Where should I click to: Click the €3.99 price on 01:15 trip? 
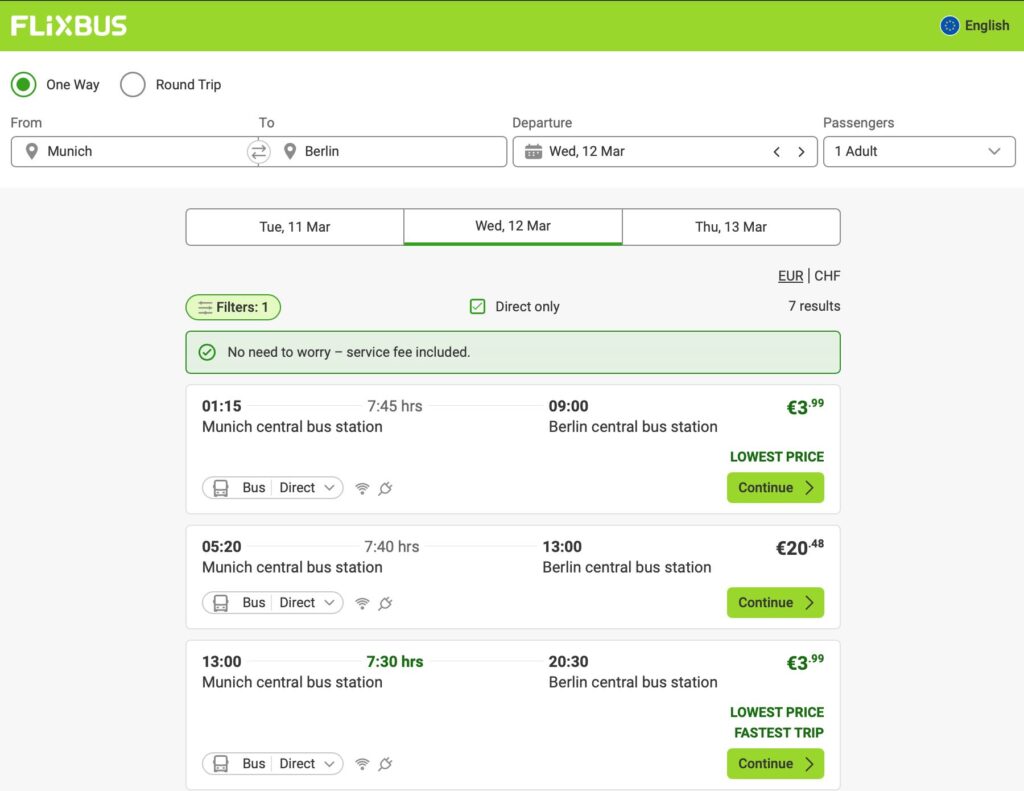coord(805,407)
